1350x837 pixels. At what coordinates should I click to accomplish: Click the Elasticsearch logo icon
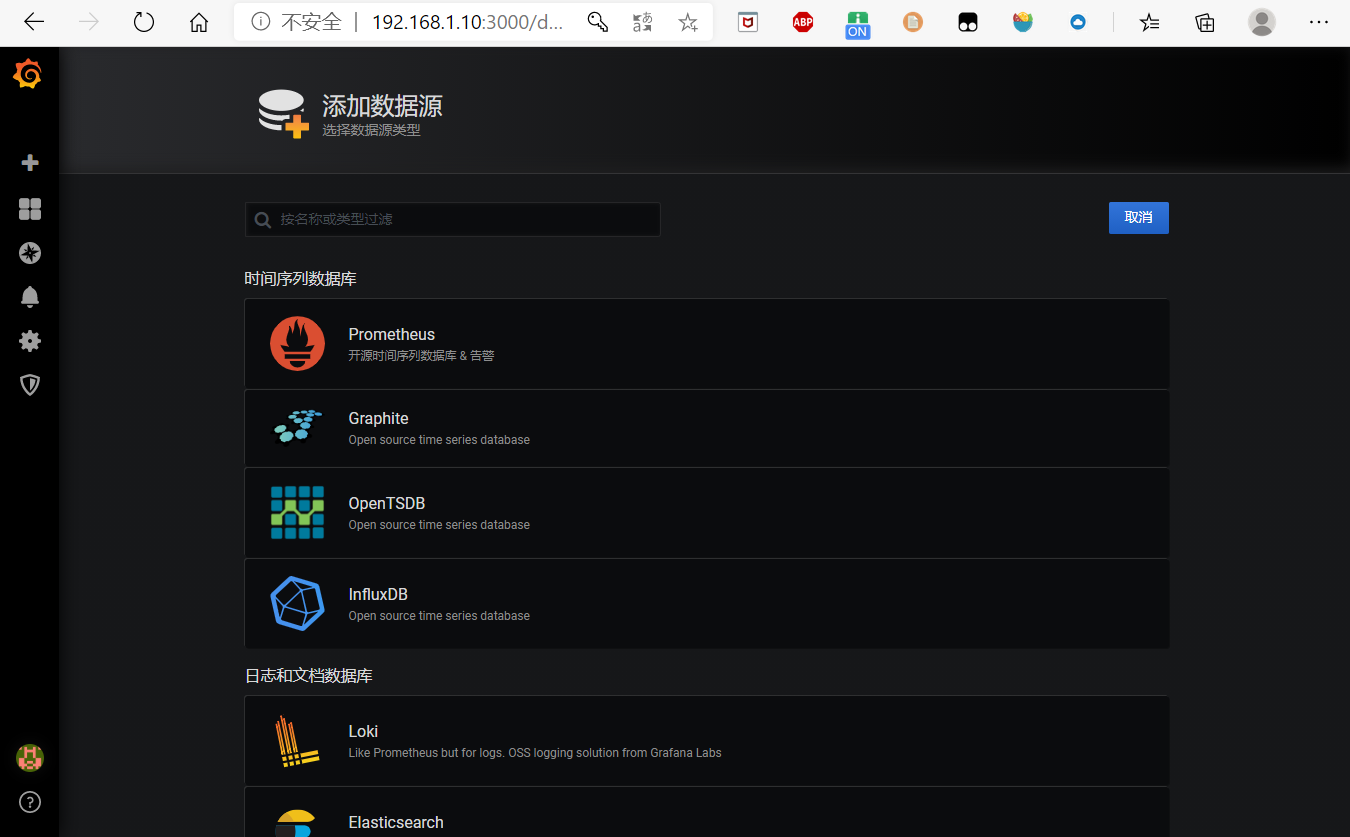click(297, 823)
